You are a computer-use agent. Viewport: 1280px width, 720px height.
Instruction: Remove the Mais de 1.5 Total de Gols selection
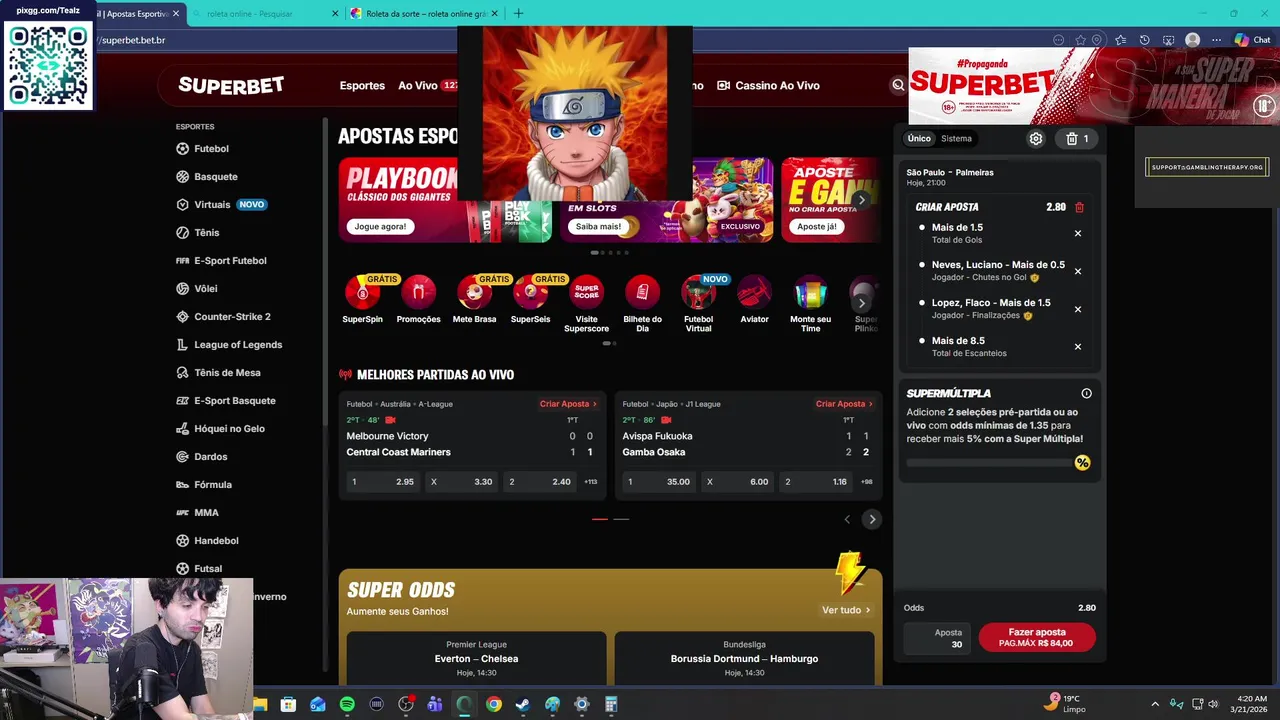pos(1077,233)
